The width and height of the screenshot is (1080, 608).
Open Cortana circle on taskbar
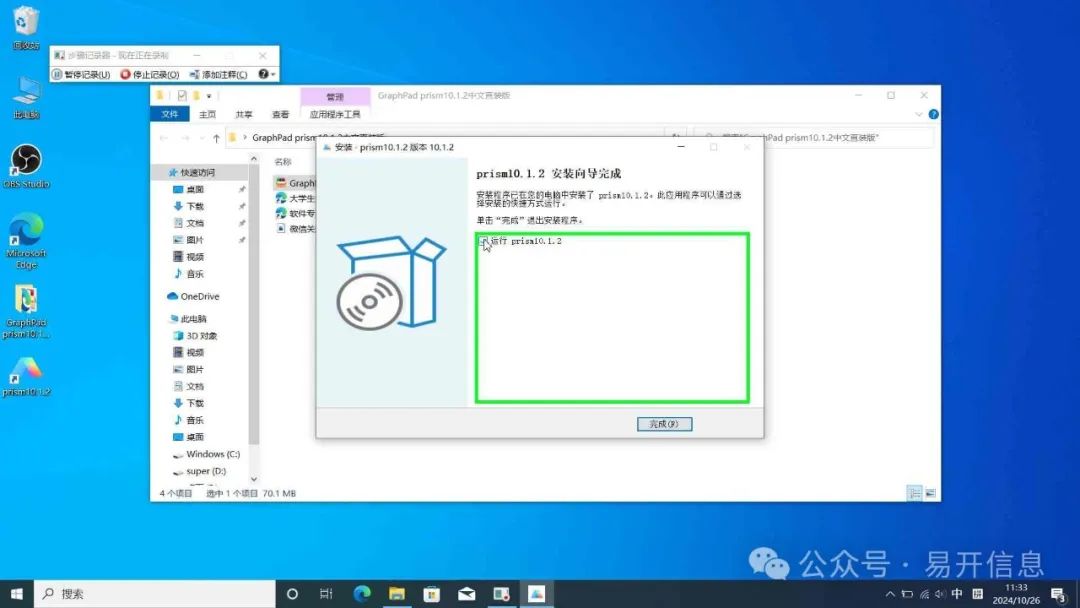coord(292,594)
